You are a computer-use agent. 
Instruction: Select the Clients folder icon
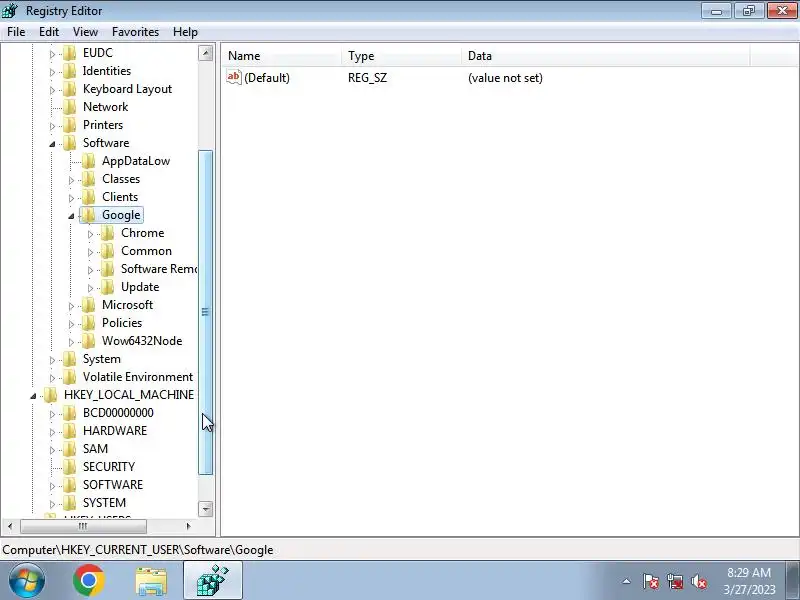tap(88, 196)
